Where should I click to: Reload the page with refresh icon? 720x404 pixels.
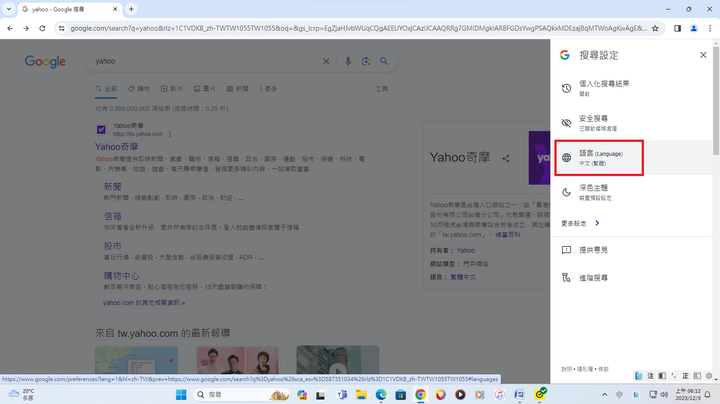click(42, 28)
